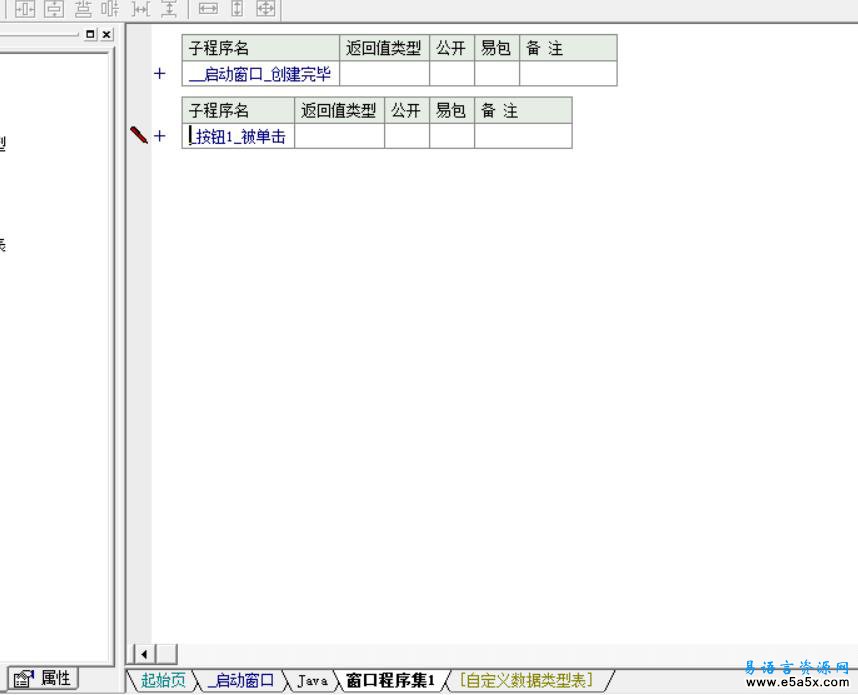Image resolution: width=858 pixels, height=695 pixels.
Task: Switch to the 属性 panel tab
Action: click(43, 679)
